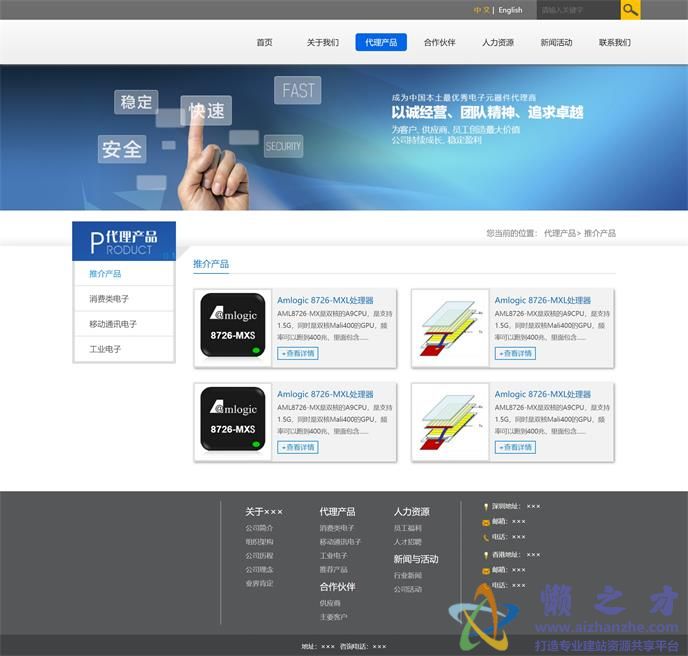
Task: Open the top-left Amlogic 8726-MXS chip image
Action: click(x=233, y=326)
